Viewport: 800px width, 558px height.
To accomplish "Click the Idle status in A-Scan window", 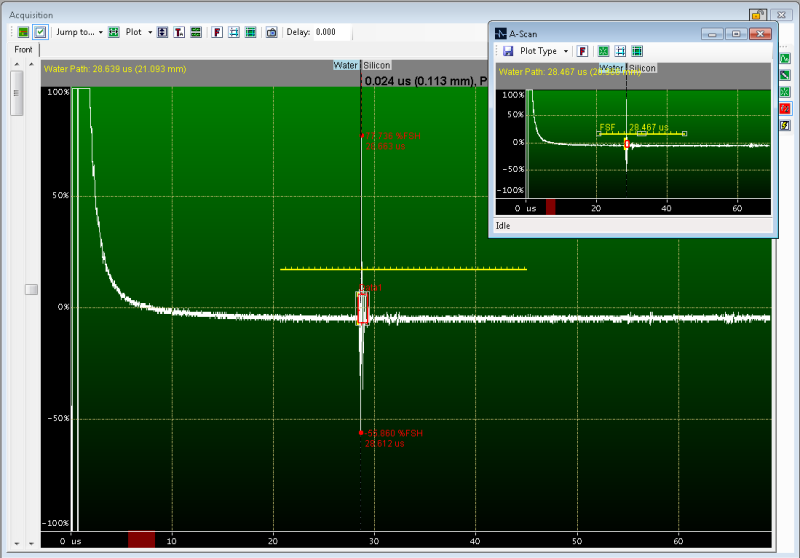I will (503, 226).
